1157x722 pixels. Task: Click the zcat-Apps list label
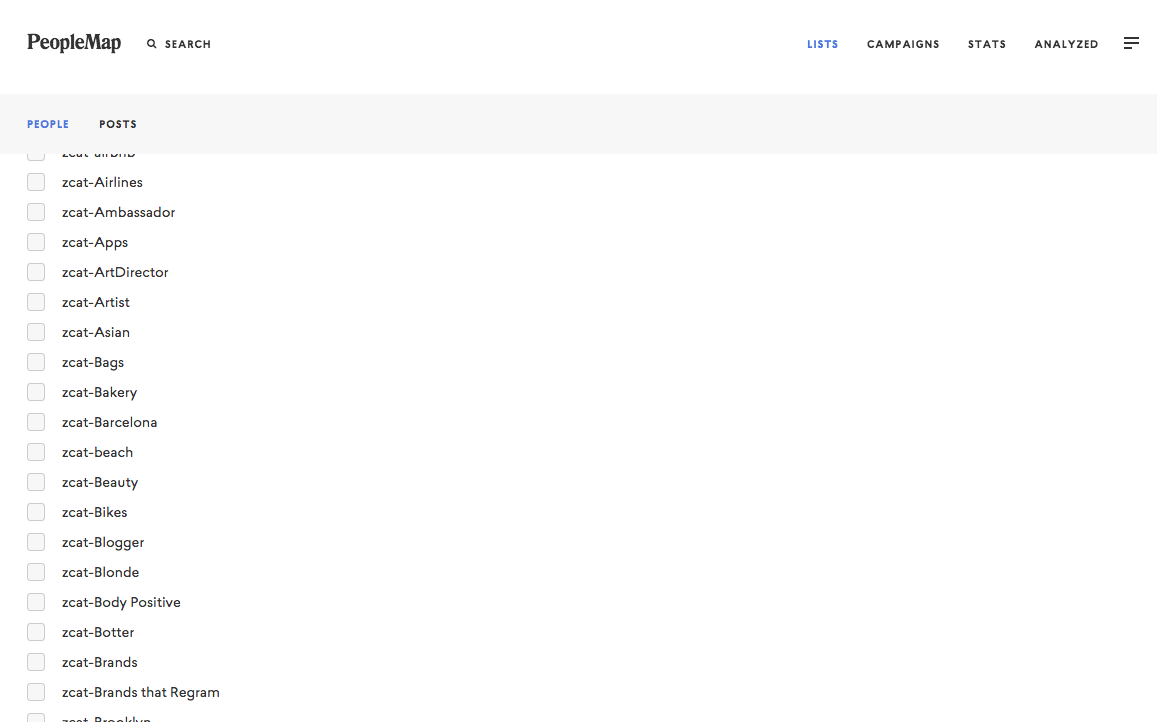pos(95,243)
